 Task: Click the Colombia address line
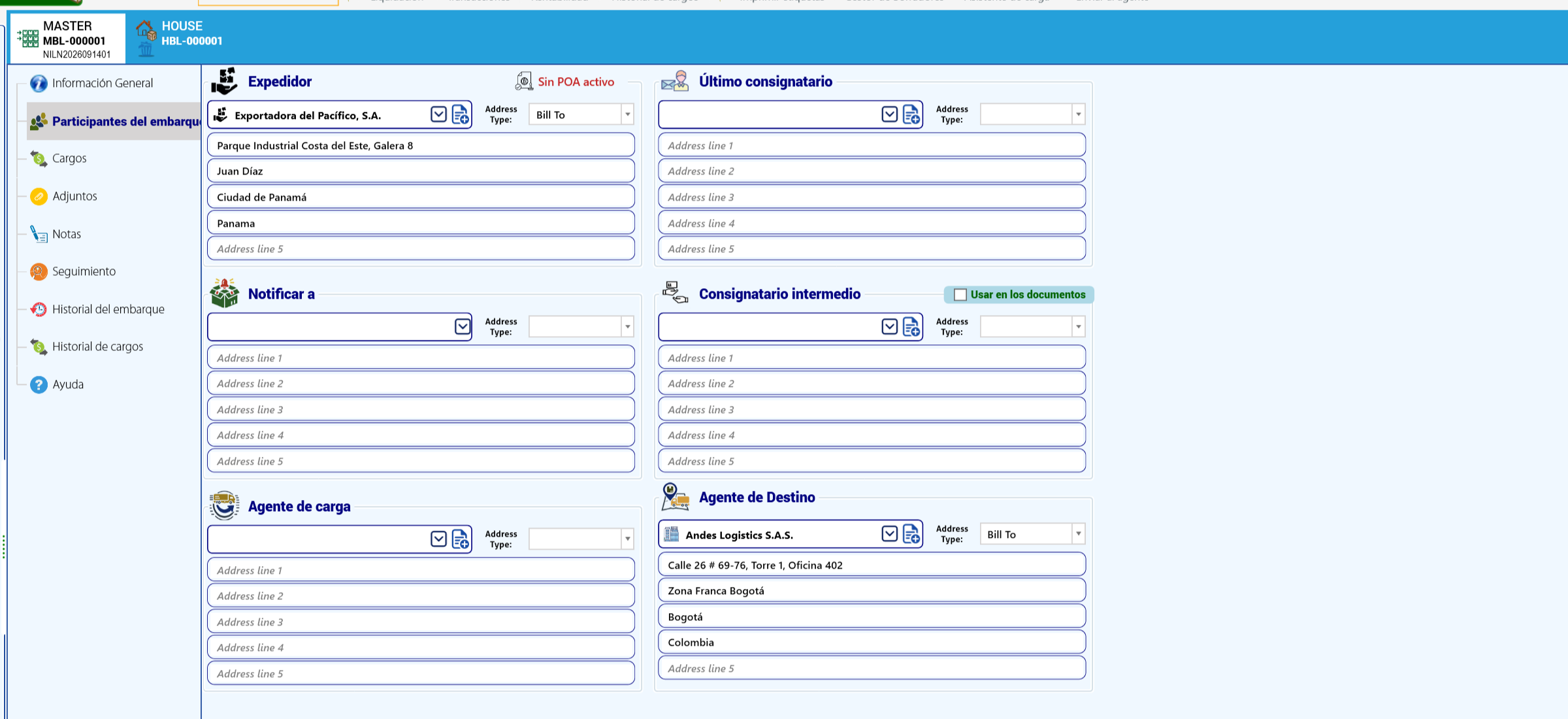tap(872, 643)
